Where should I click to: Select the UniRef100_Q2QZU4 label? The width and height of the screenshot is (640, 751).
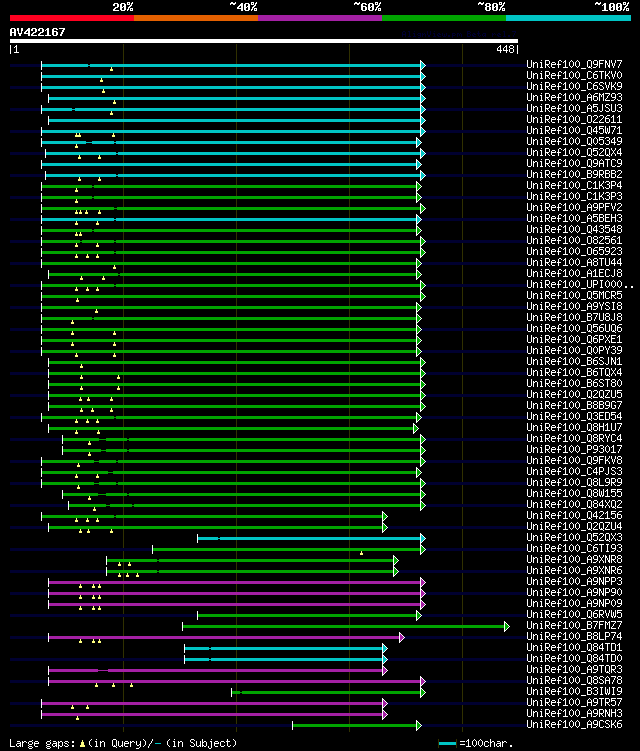(x=574, y=526)
